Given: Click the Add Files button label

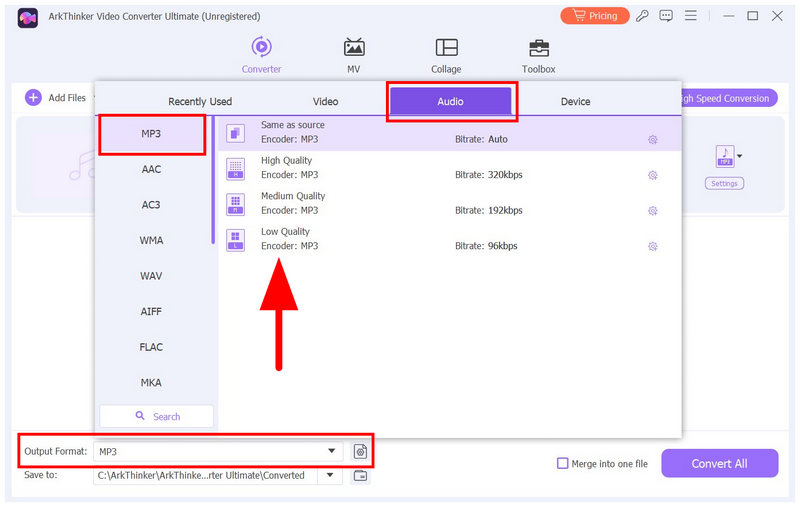Looking at the screenshot, I should point(67,98).
